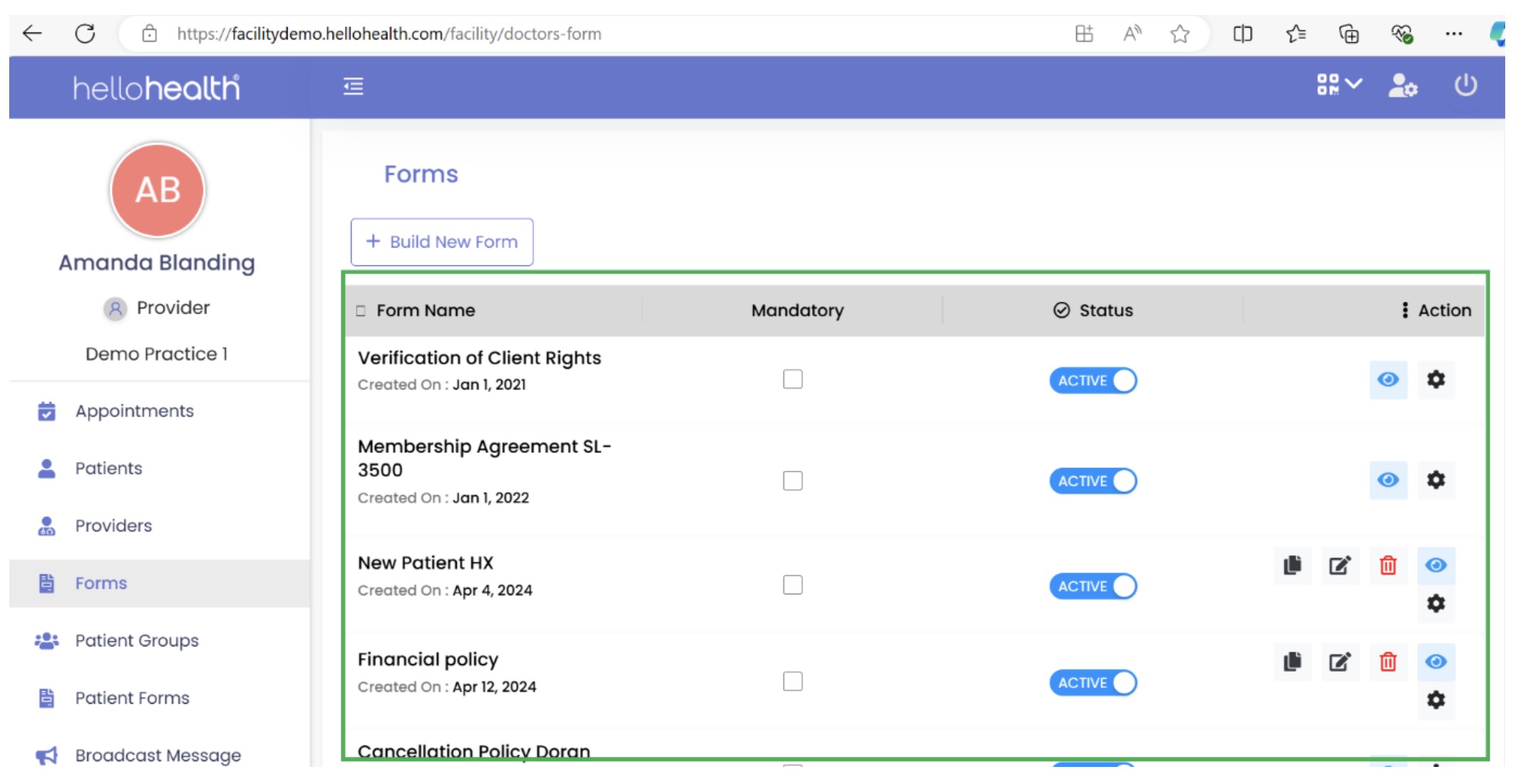This screenshot has width=1513, height=784.
Task: Open the Action column options menu
Action: [1404, 310]
